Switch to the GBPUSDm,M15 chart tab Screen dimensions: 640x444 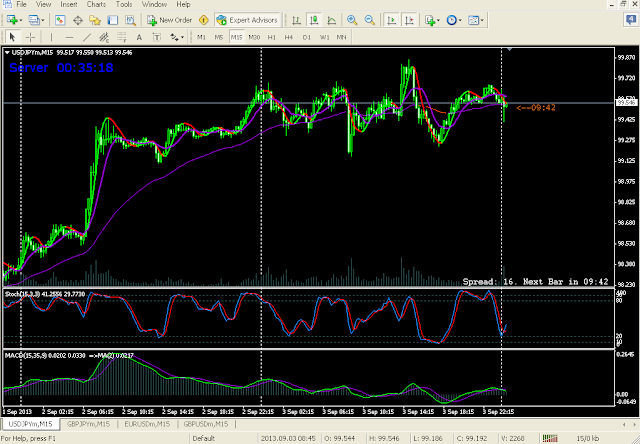[206, 424]
